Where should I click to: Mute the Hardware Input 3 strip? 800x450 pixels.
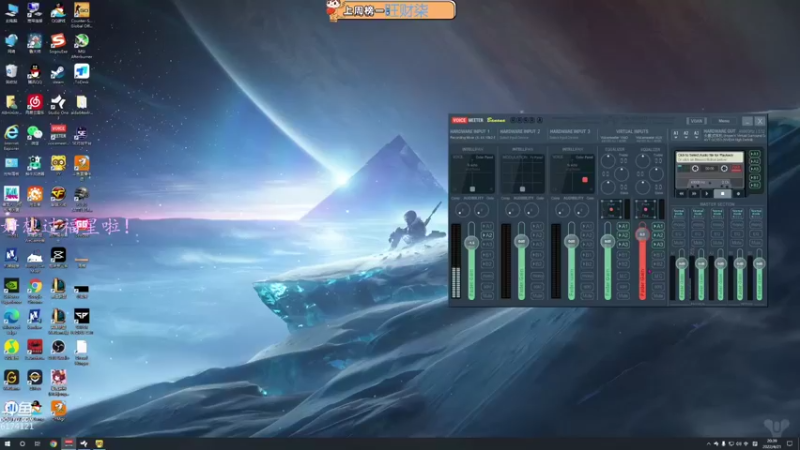click(x=587, y=295)
